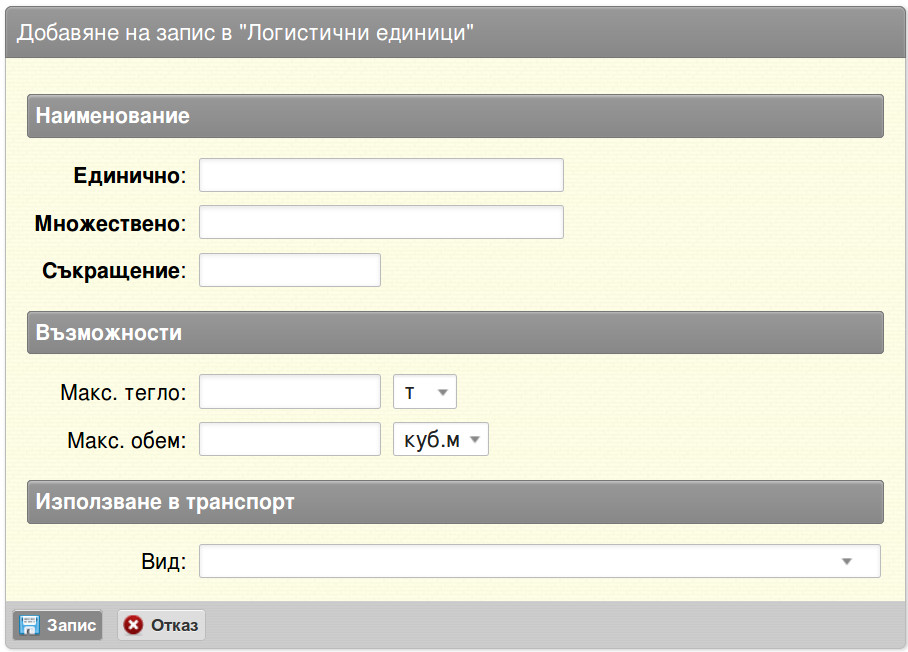This screenshot has height=652, width=908.
Task: Click the Възможности section header
Action: click(x=455, y=333)
